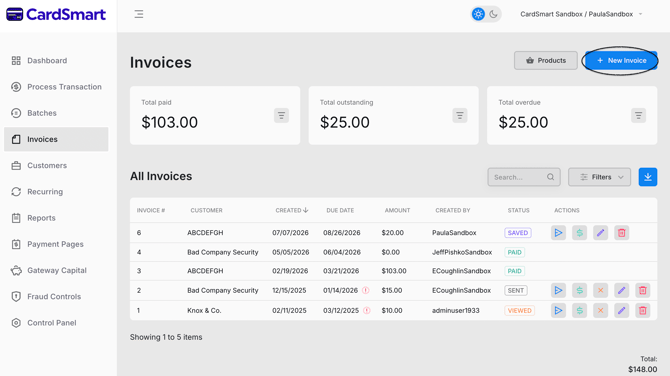Send invoice 2 with the arrow icon
The height and width of the screenshot is (376, 670).
tap(558, 291)
